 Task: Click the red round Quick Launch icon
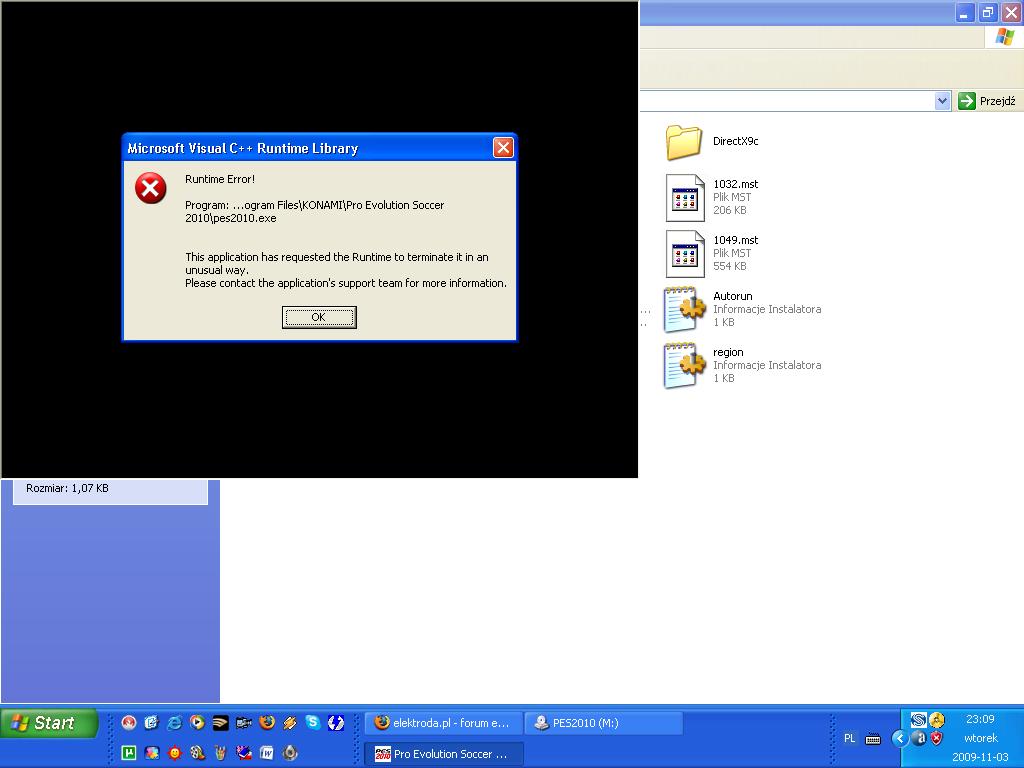129,722
